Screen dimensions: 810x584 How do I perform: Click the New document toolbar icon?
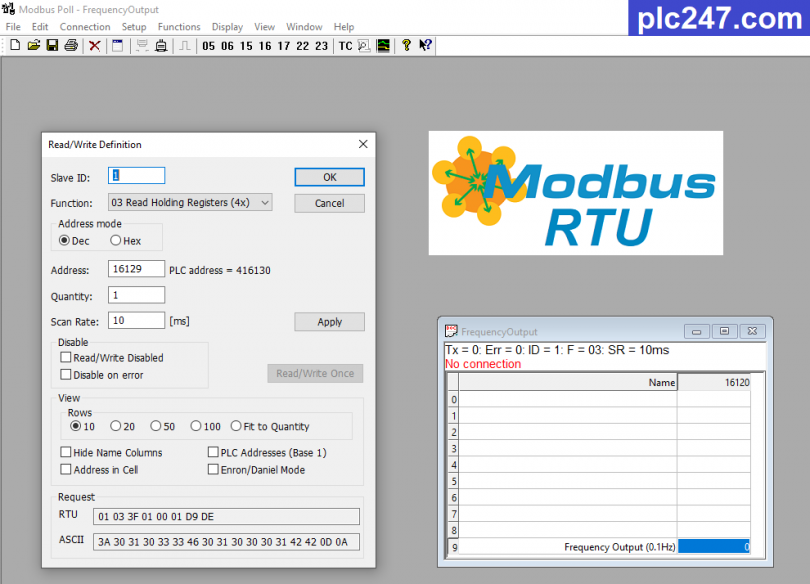(x=15, y=45)
